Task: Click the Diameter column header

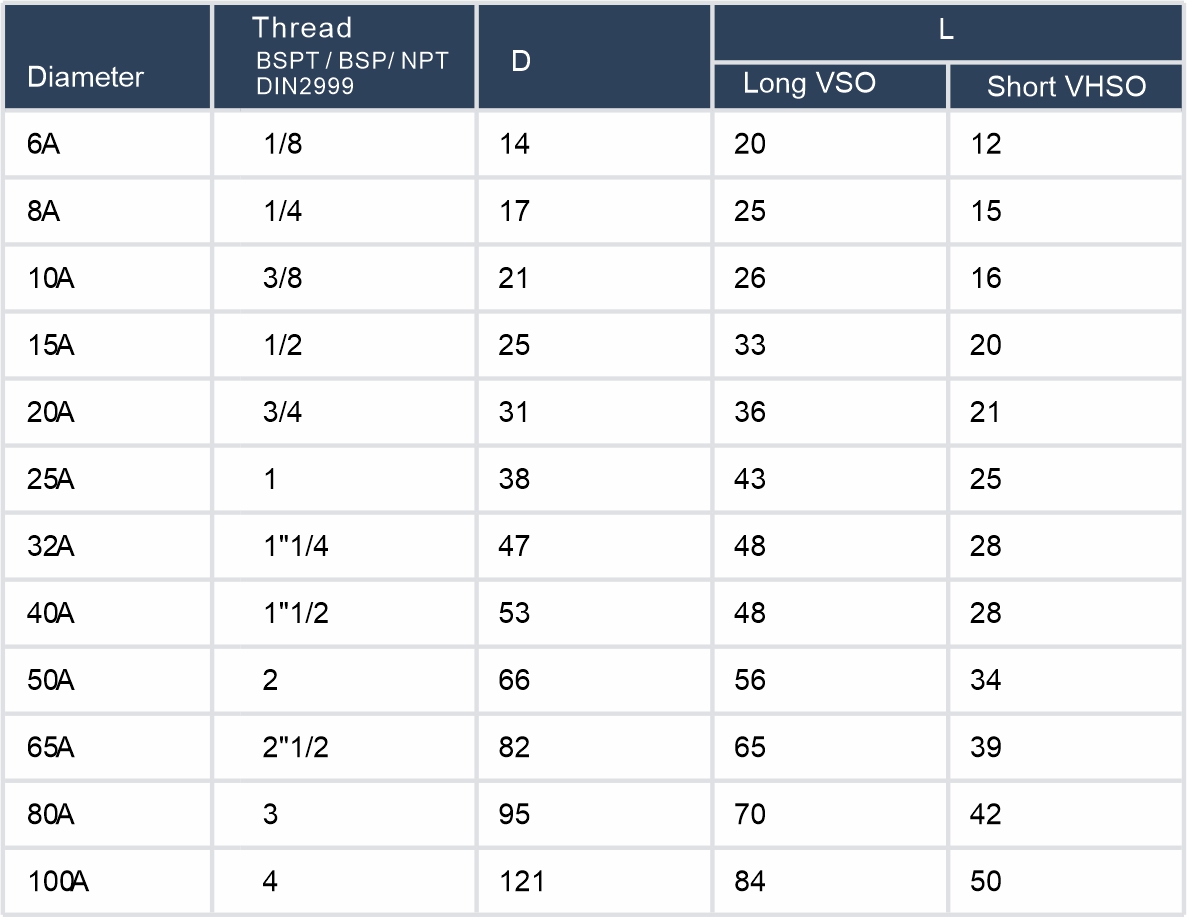Action: pos(86,77)
